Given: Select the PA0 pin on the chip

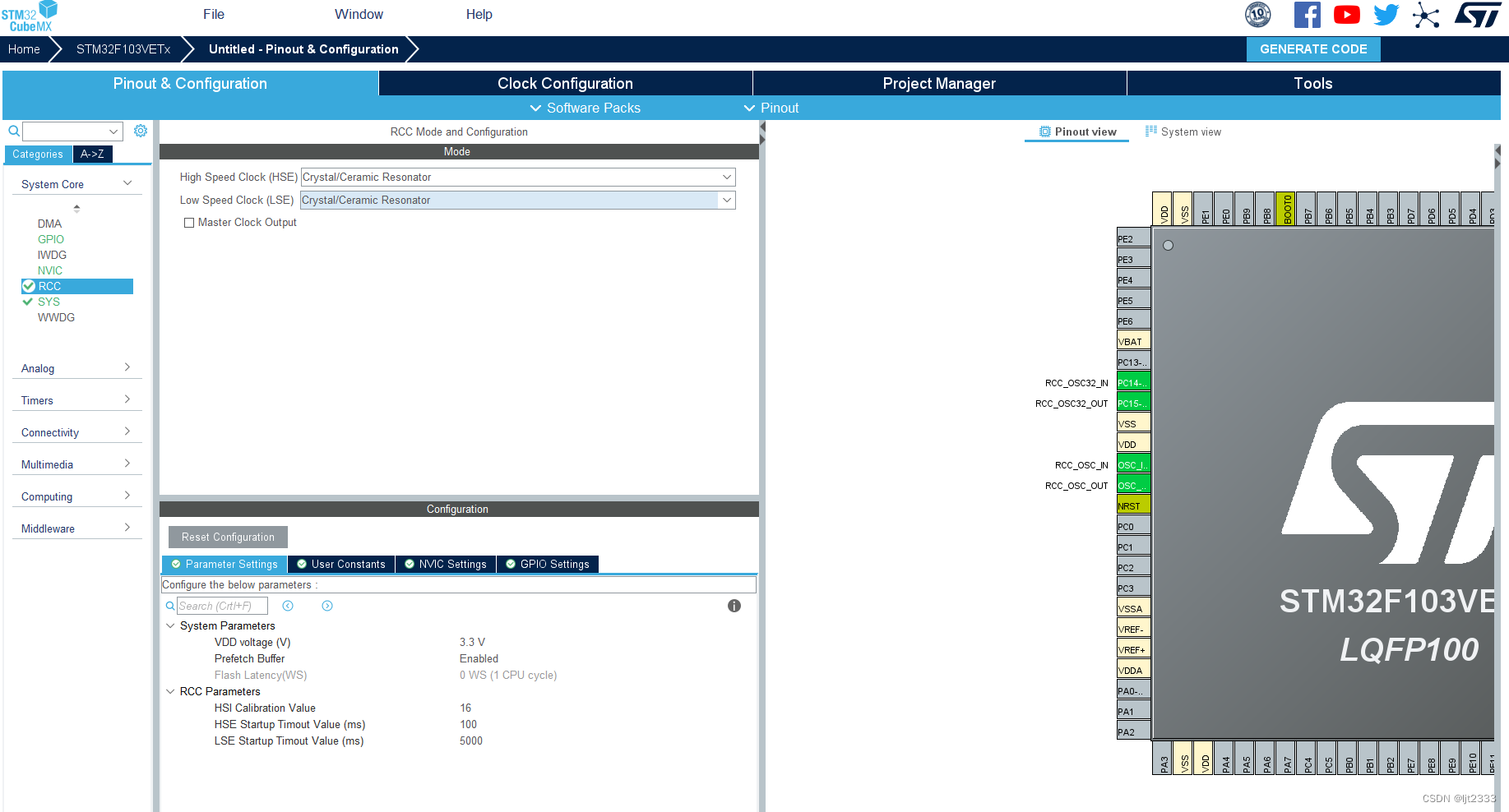Looking at the screenshot, I should point(1133,690).
